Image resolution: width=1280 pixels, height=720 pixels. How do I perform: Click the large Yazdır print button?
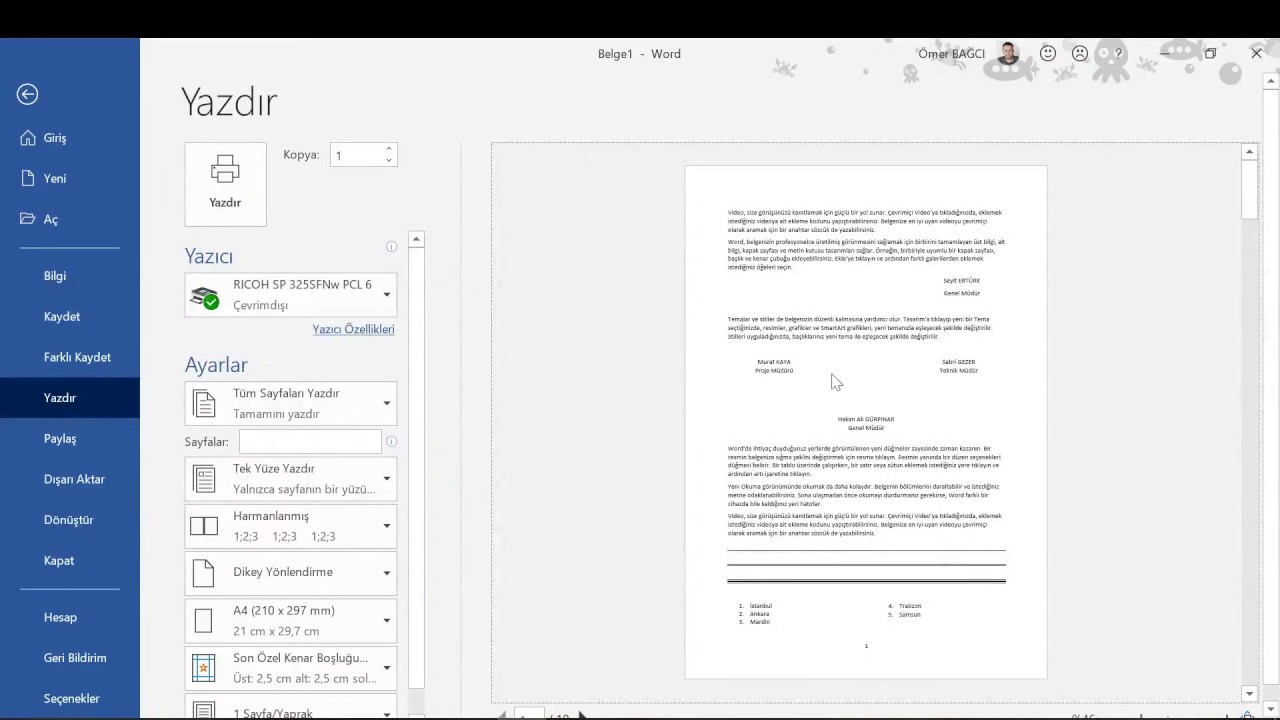click(225, 184)
